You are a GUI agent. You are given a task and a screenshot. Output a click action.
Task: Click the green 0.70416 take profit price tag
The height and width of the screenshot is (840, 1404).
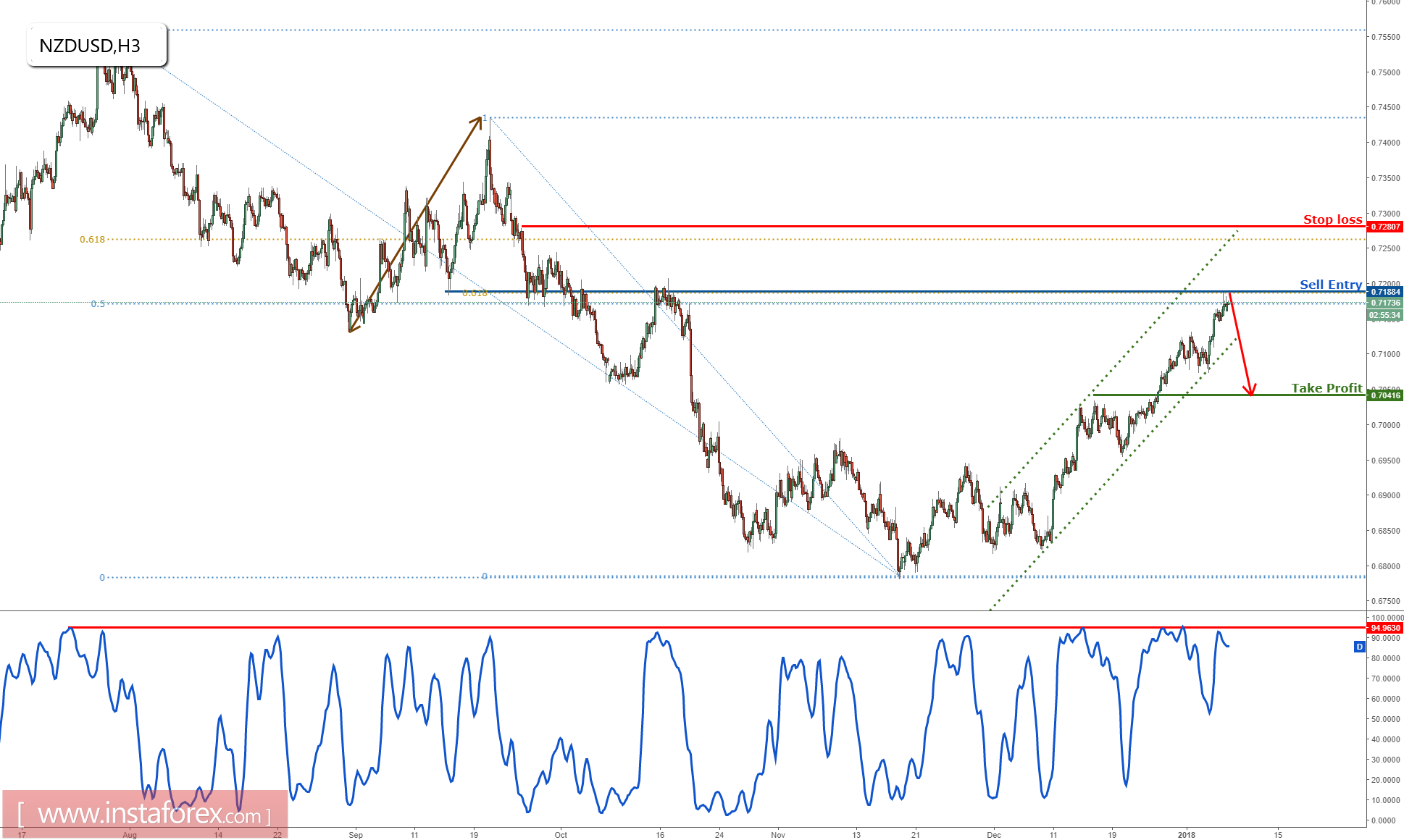1384,395
